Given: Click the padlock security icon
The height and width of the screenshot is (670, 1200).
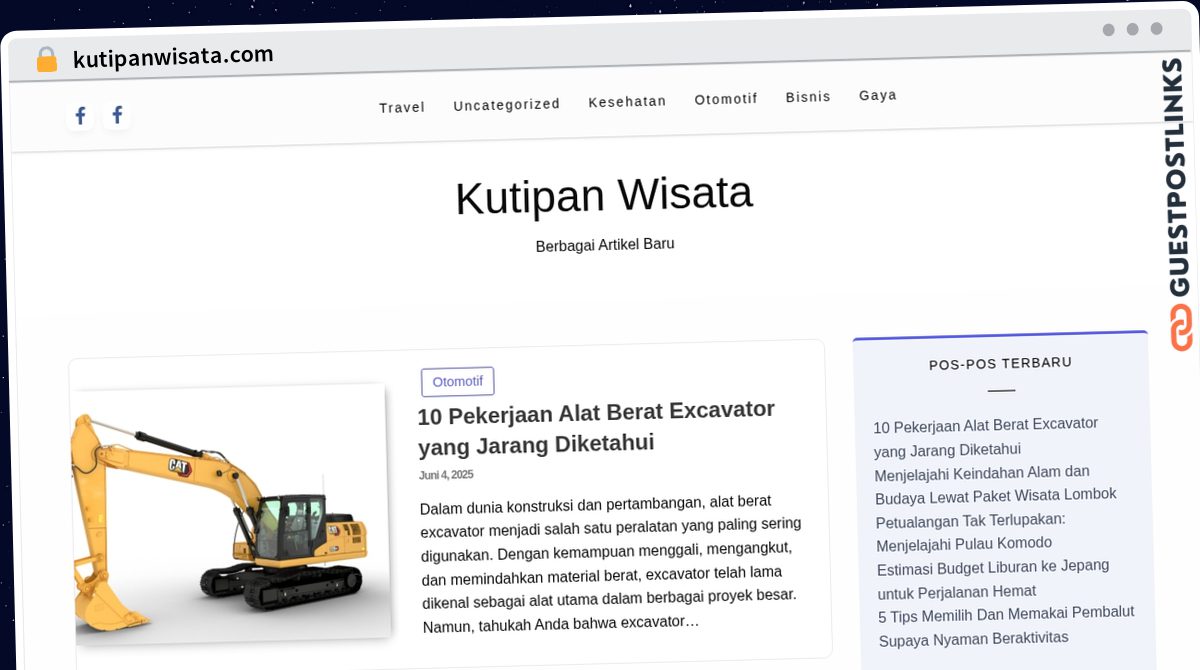Looking at the screenshot, I should [46, 60].
